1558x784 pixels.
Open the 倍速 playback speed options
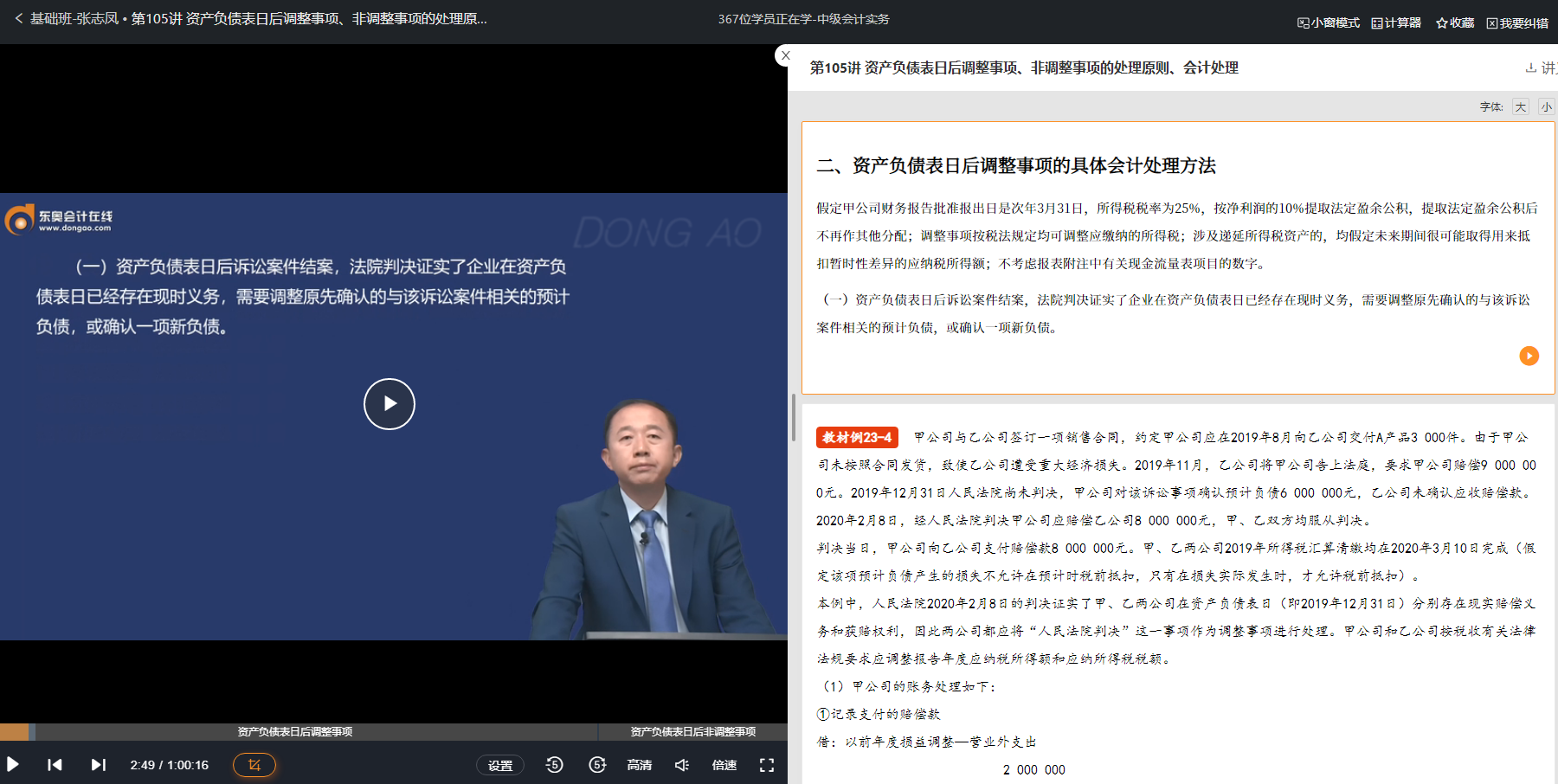(724, 765)
